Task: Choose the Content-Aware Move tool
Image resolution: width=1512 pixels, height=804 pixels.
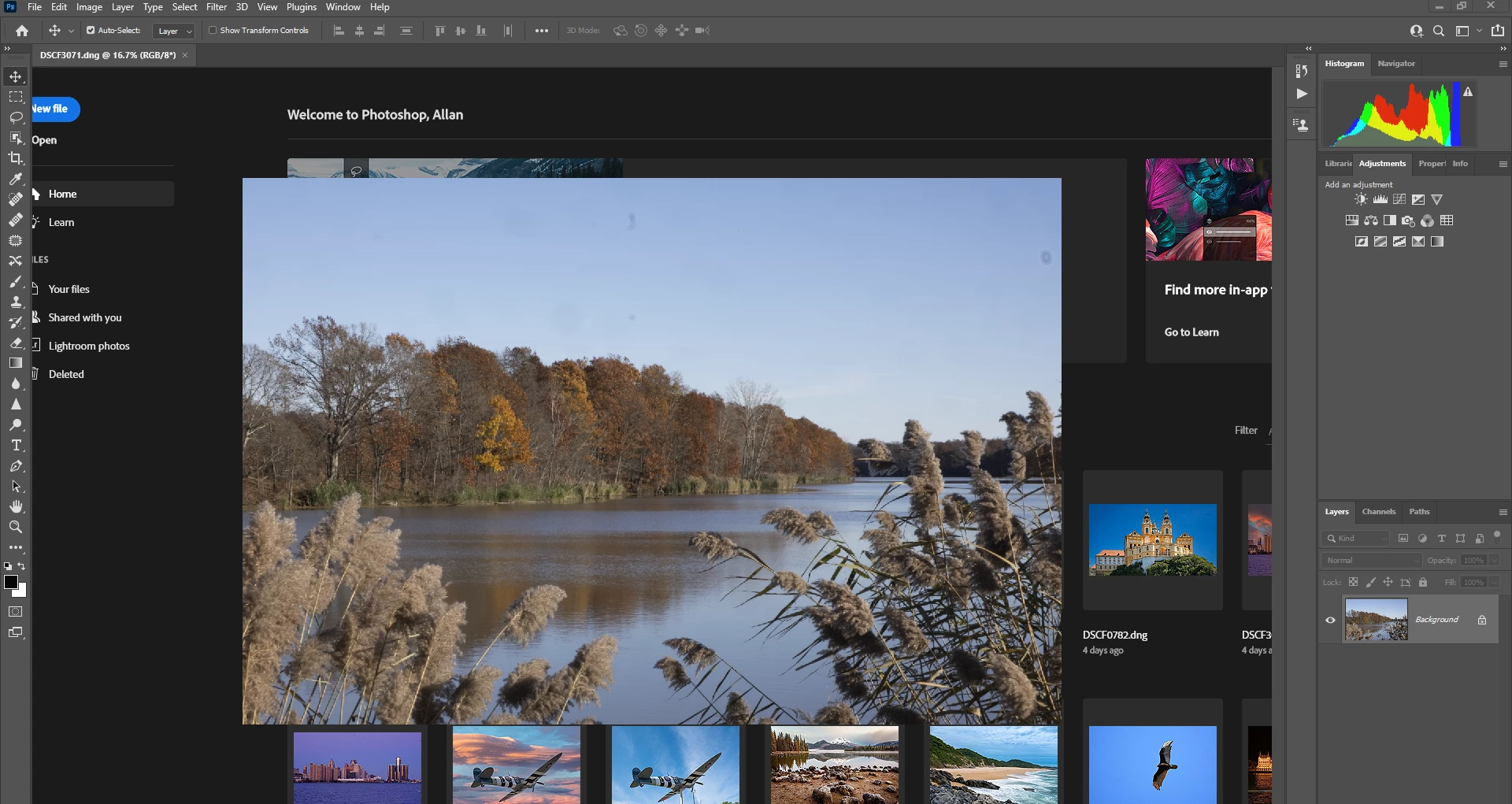Action: 16,261
